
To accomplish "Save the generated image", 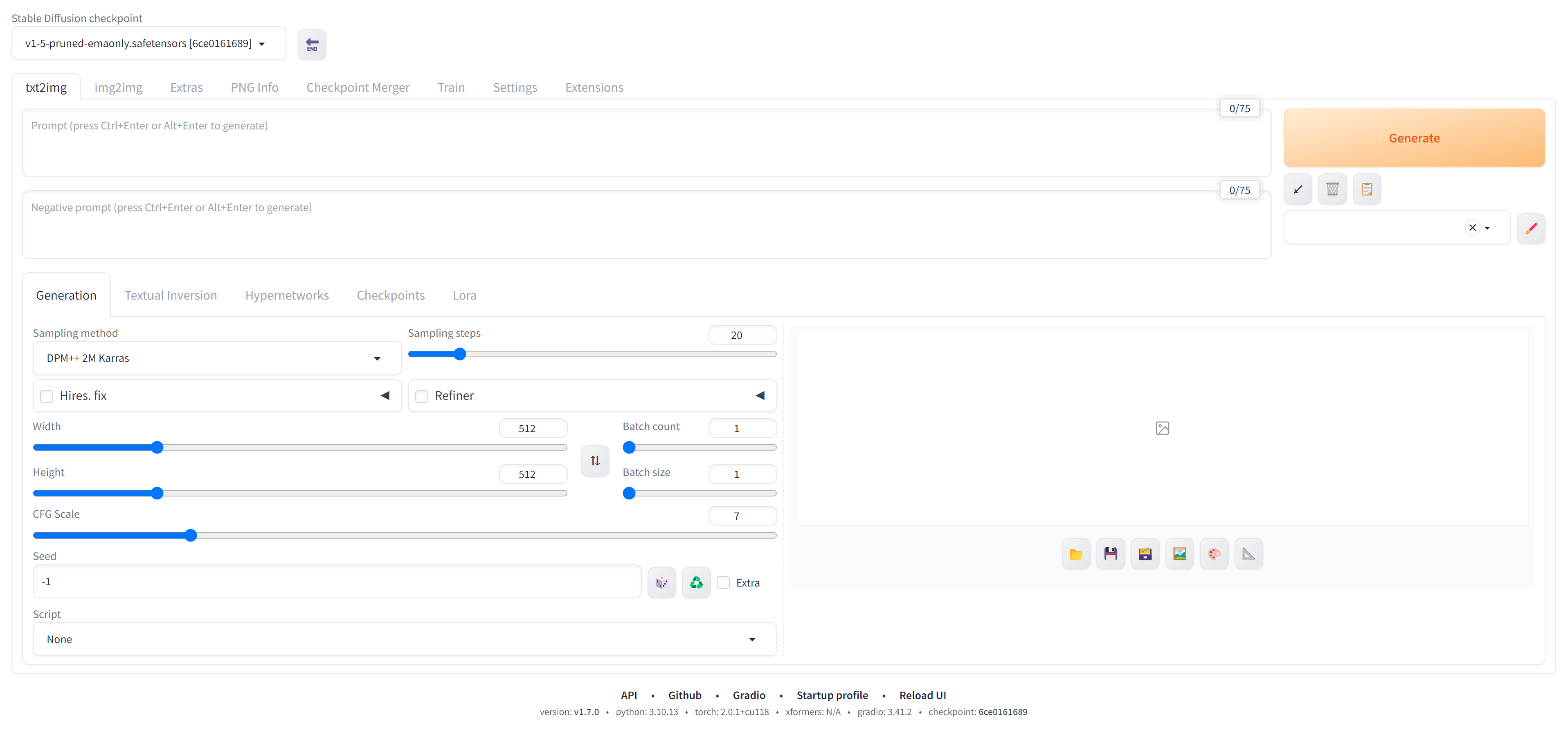I will (1111, 554).
